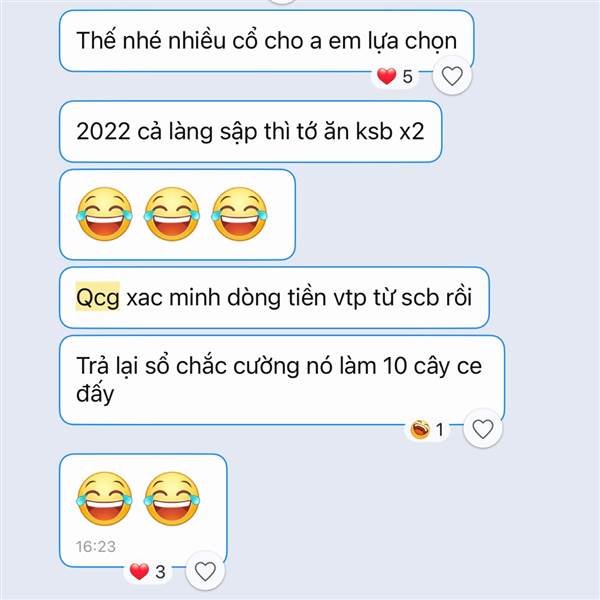The image size is (600, 600).
Task: Tap heart button on the two-emoji message
Action: tap(205, 571)
